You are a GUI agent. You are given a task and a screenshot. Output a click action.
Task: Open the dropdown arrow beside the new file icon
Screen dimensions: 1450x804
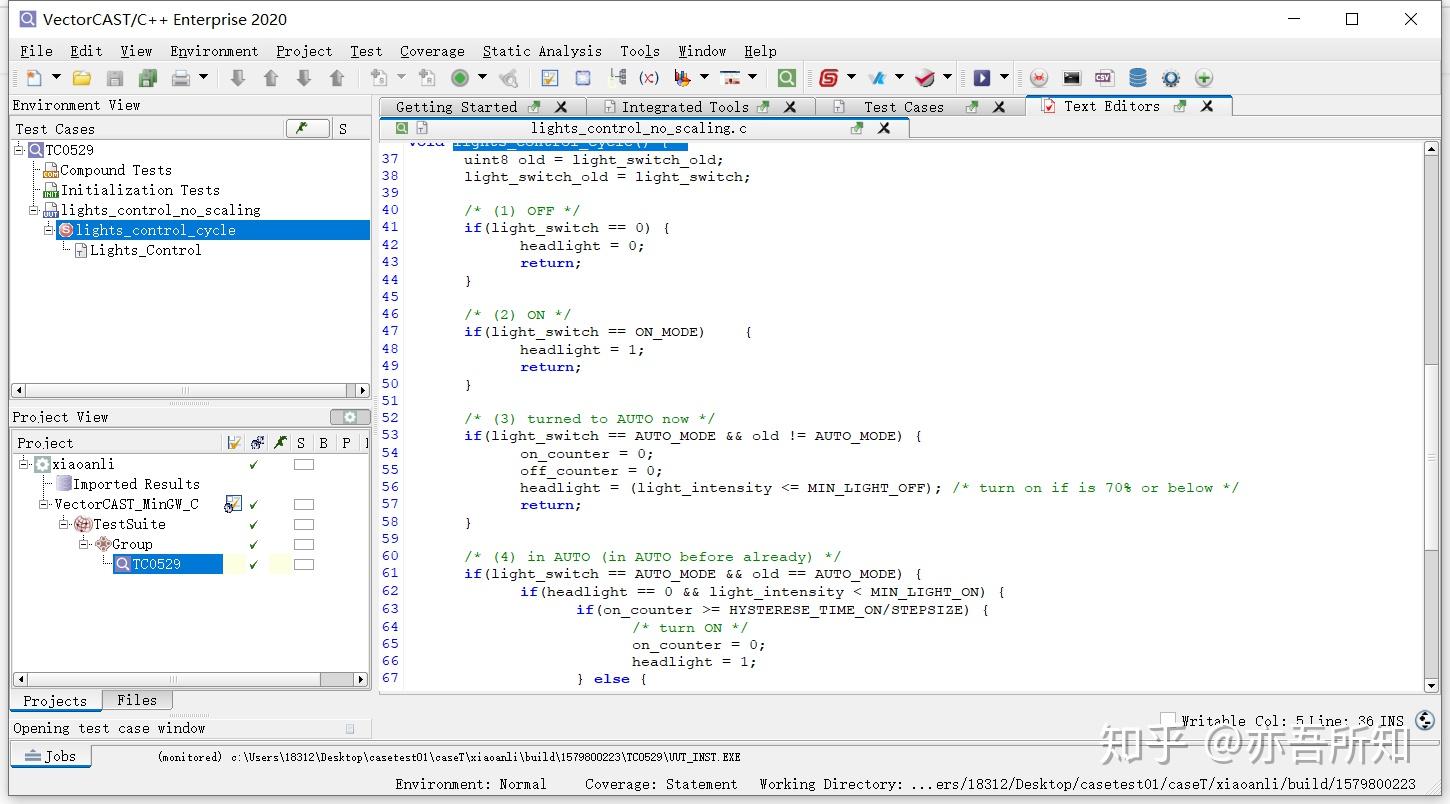[x=56, y=78]
